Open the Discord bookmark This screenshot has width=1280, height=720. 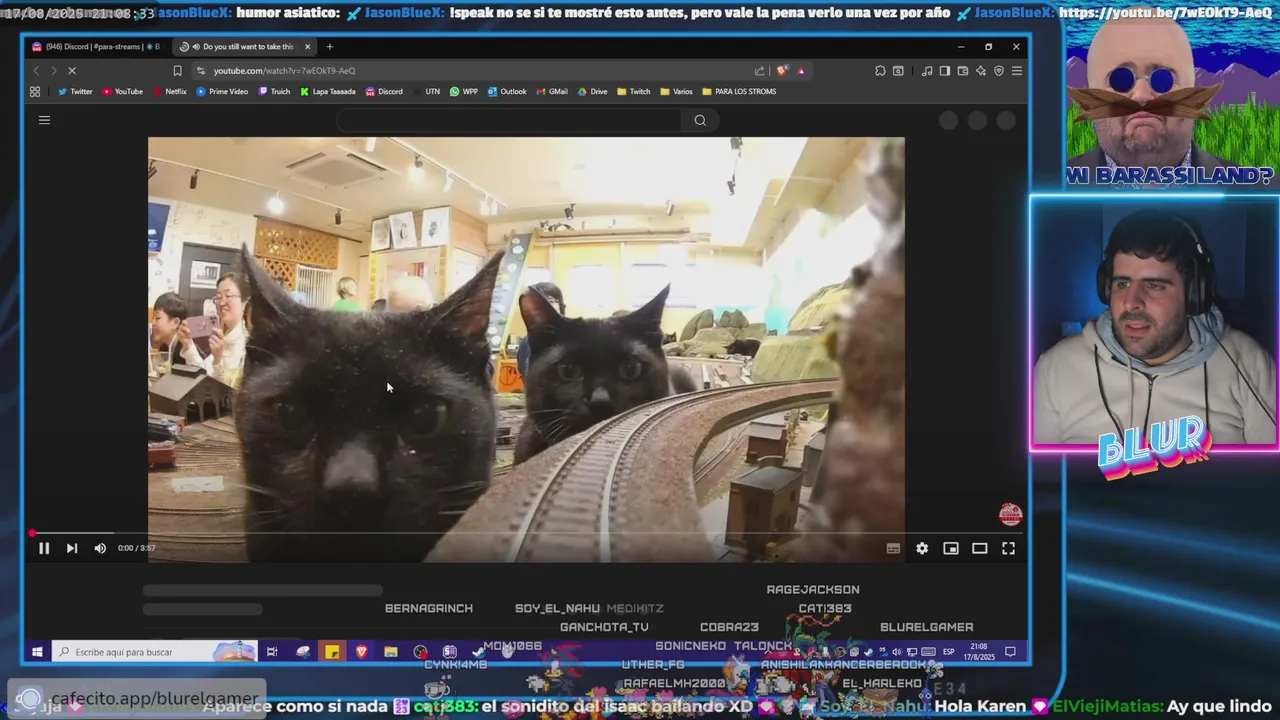[384, 92]
